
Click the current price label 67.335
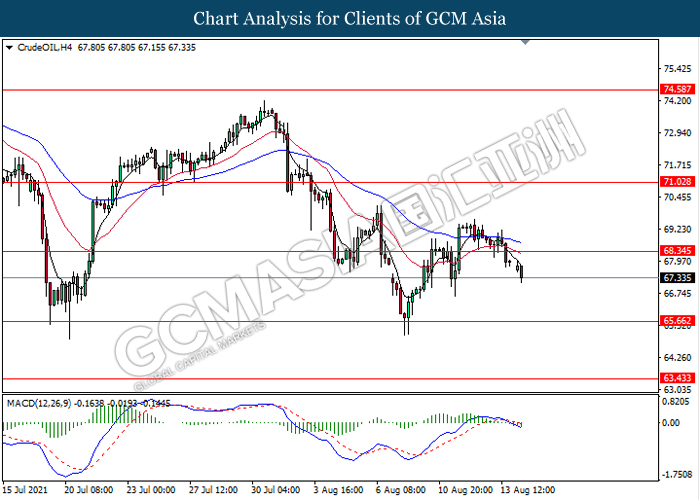tap(677, 278)
